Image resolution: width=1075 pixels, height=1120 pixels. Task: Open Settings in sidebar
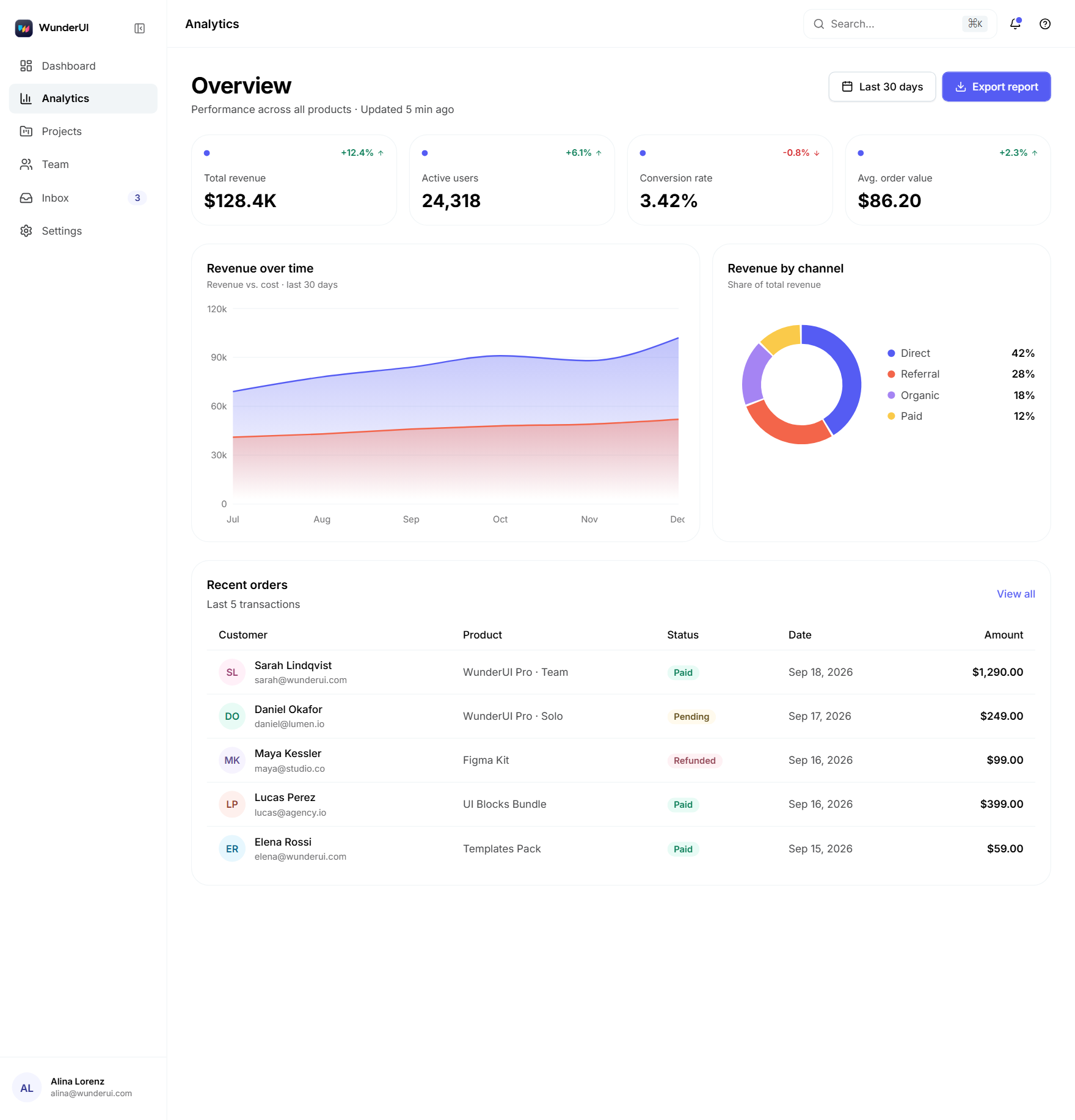[83, 231]
